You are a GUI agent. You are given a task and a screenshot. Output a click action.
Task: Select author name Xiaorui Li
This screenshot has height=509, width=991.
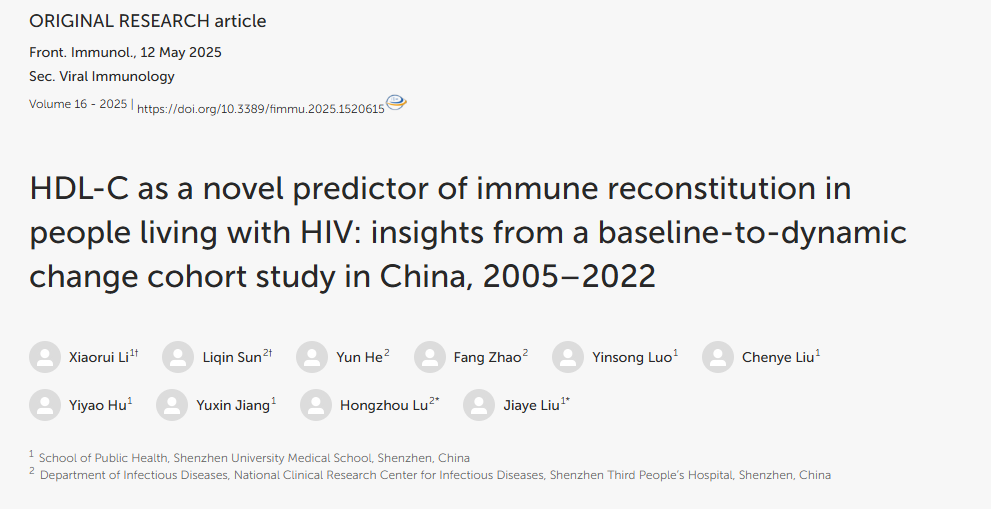point(97,358)
